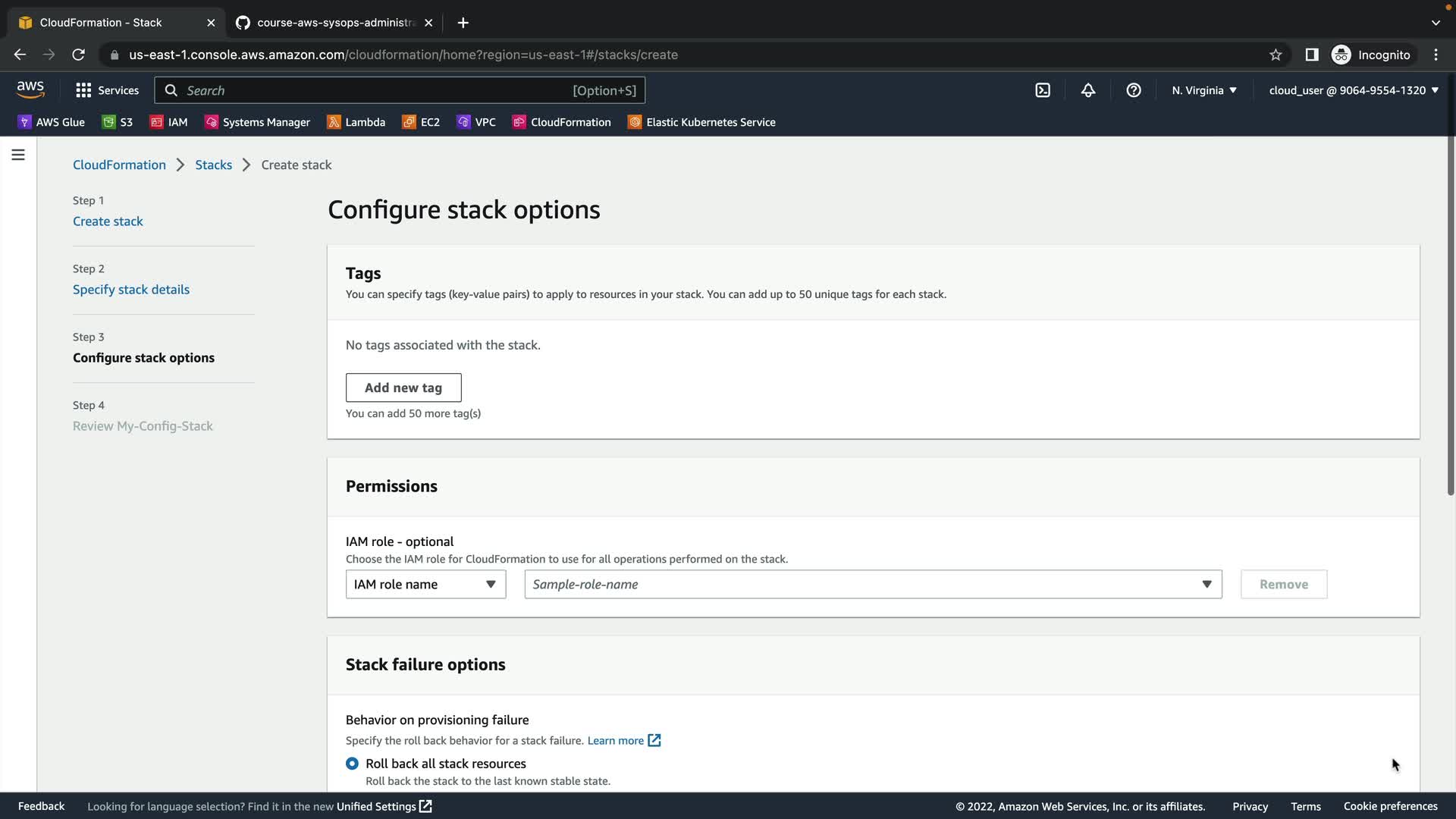Viewport: 1456px width, 819px height.
Task: Open the Lambda favorite shortcut
Action: (356, 122)
